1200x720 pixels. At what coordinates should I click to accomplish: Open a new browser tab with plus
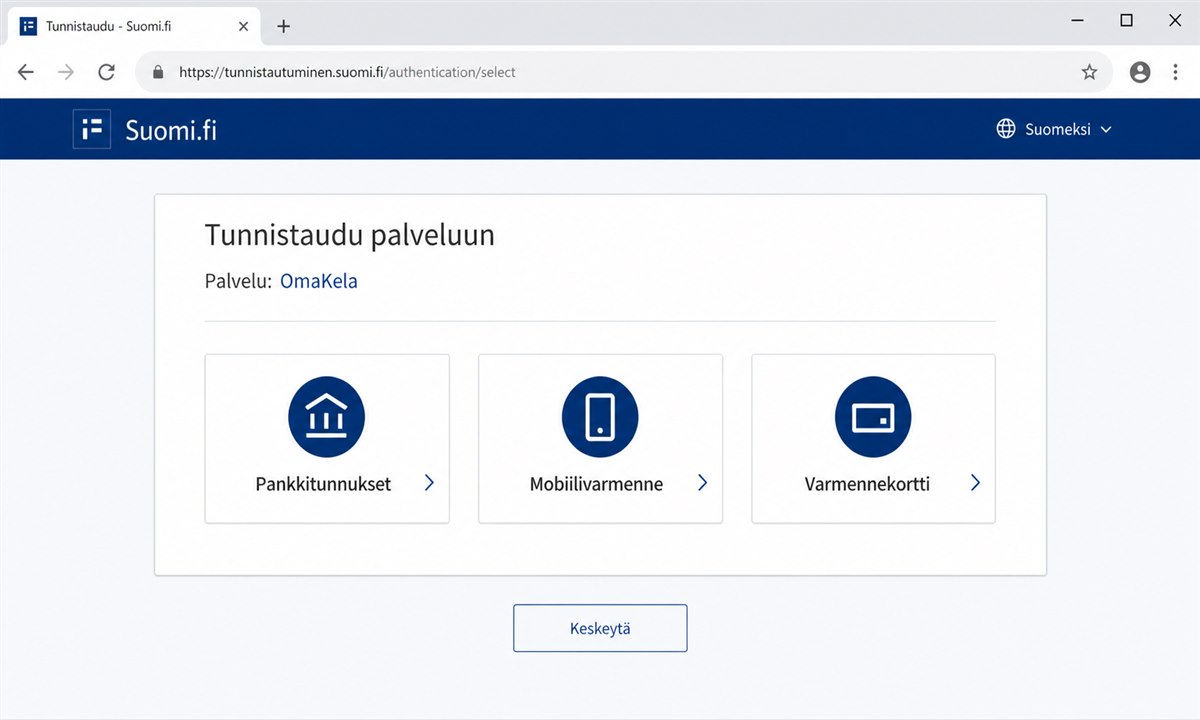283,26
